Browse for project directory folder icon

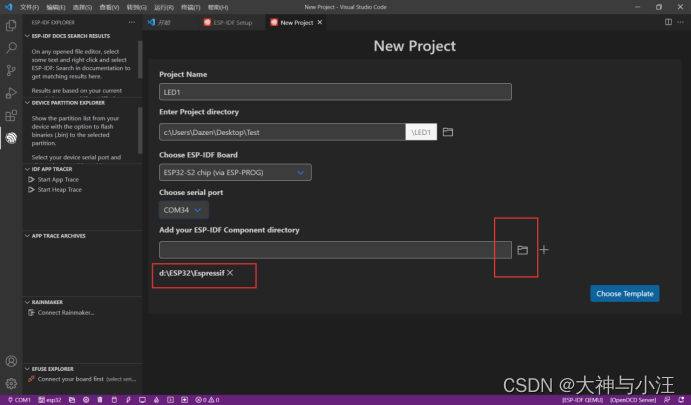tap(448, 132)
